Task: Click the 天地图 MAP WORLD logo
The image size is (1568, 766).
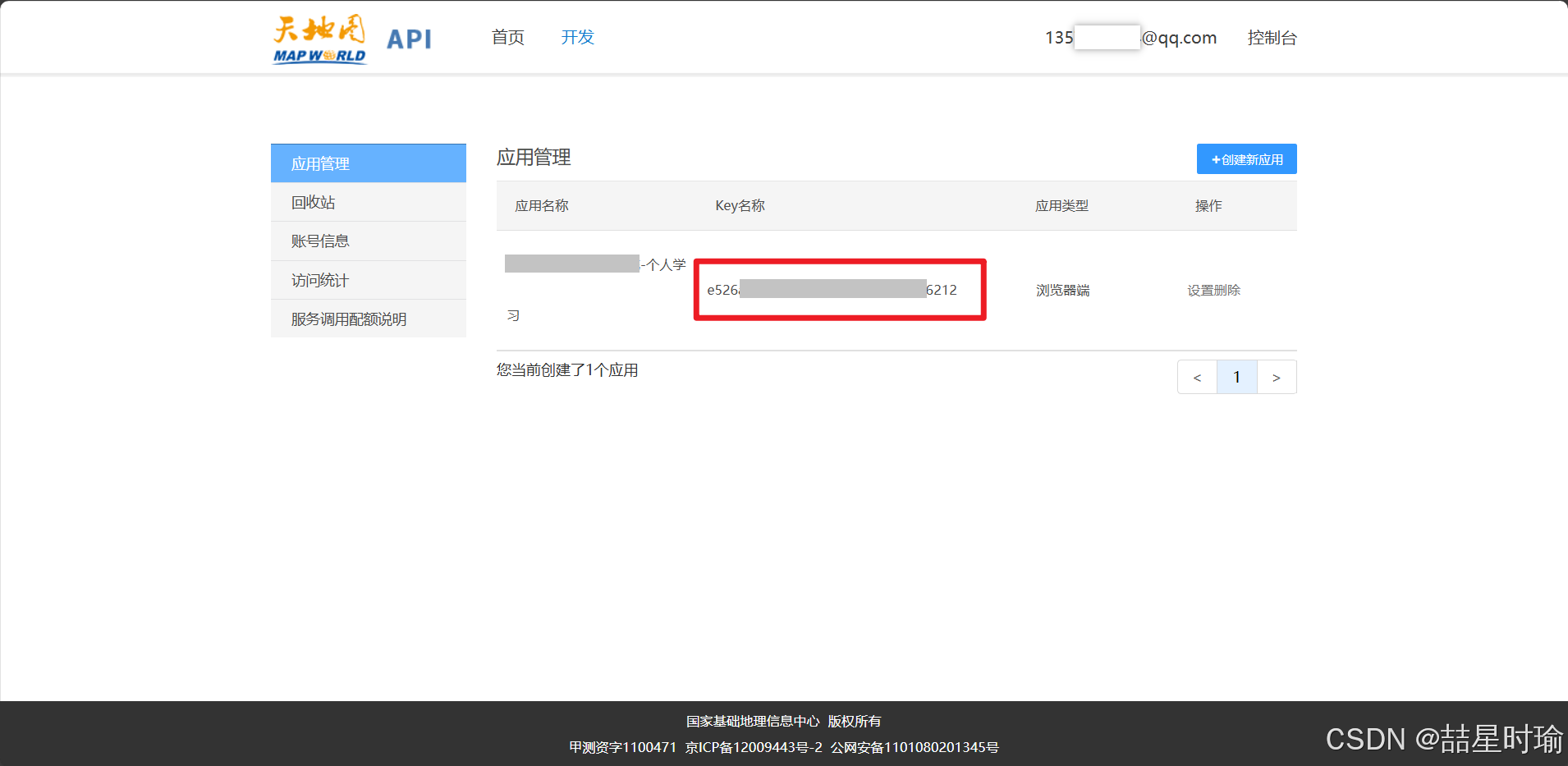Action: click(x=319, y=39)
